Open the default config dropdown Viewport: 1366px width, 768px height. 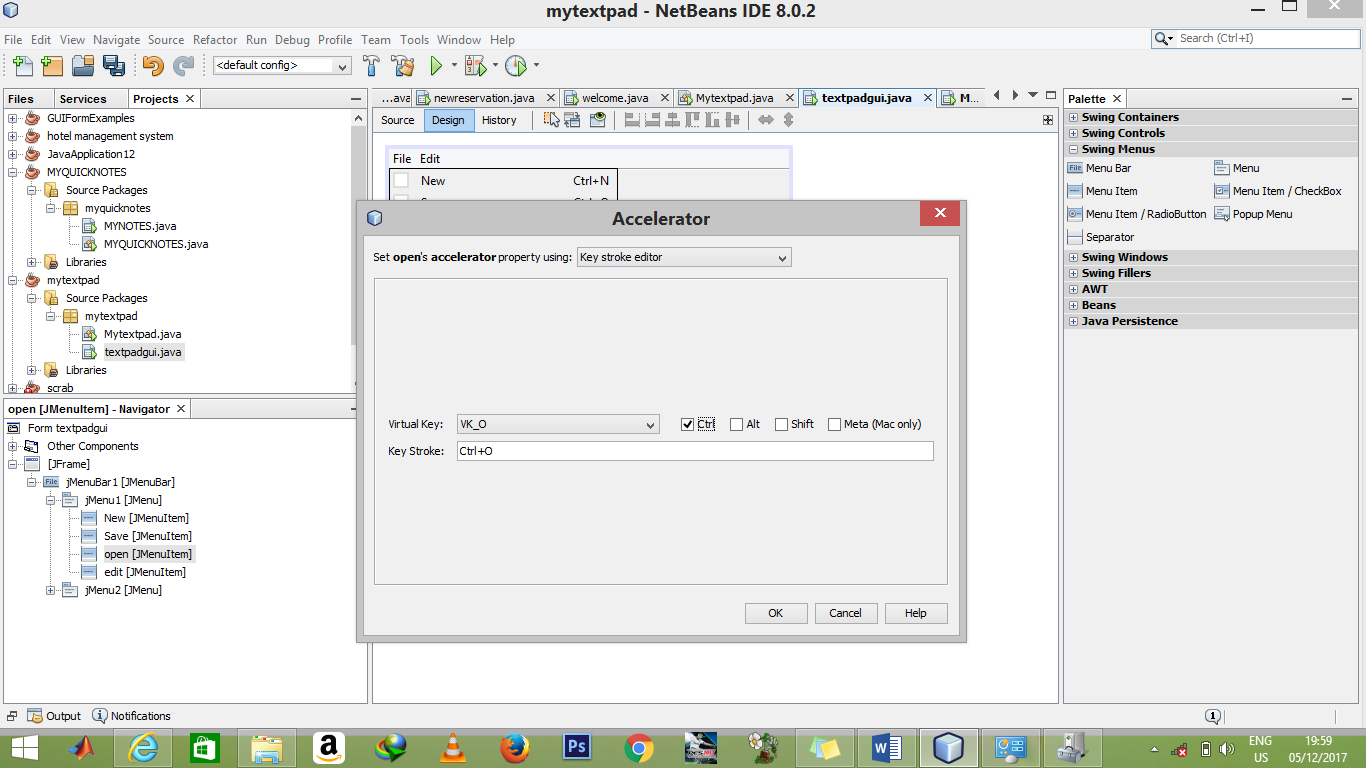tap(282, 66)
